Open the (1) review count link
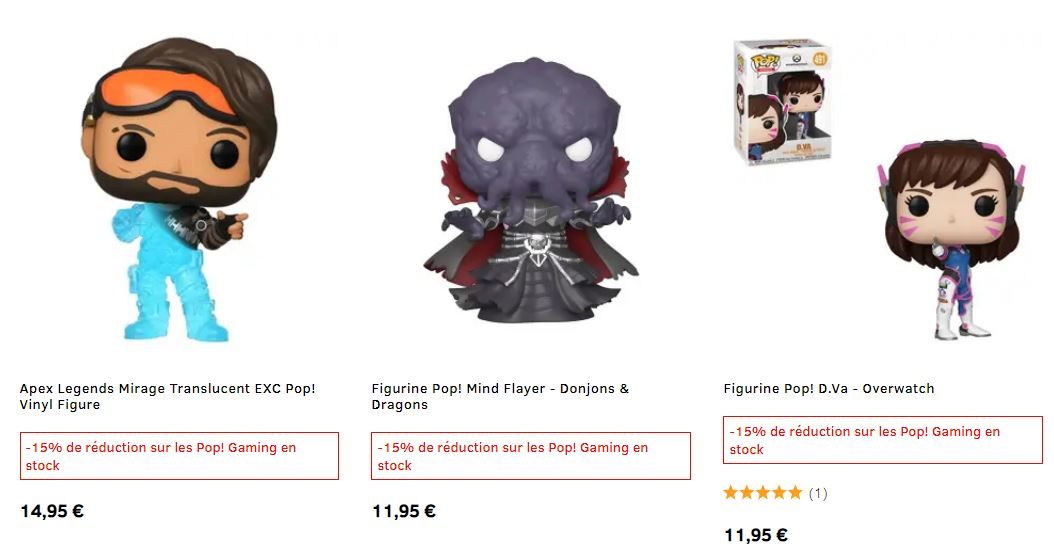The image size is (1054, 557). tap(818, 494)
